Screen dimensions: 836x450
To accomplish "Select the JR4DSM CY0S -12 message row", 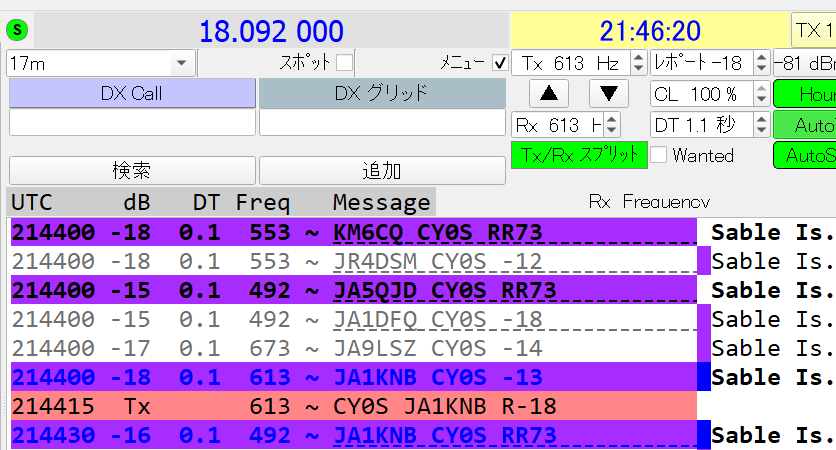I will [x=354, y=261].
